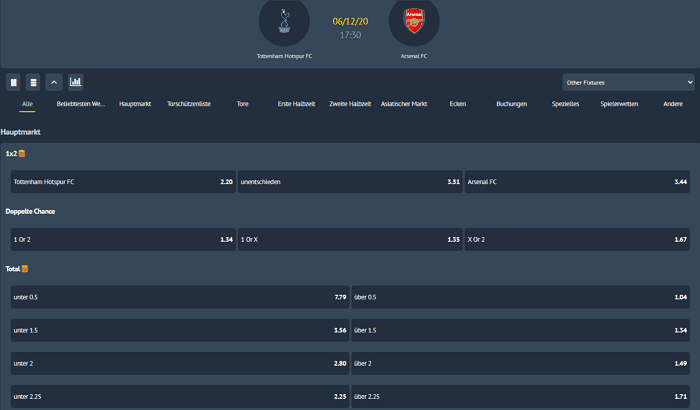Open the Torschützenliste tab
Screen dimensions: 700x410
coord(189,104)
